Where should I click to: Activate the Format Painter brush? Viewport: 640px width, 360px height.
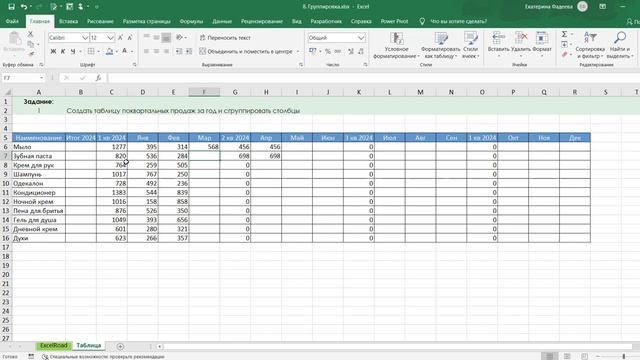click(x=31, y=54)
